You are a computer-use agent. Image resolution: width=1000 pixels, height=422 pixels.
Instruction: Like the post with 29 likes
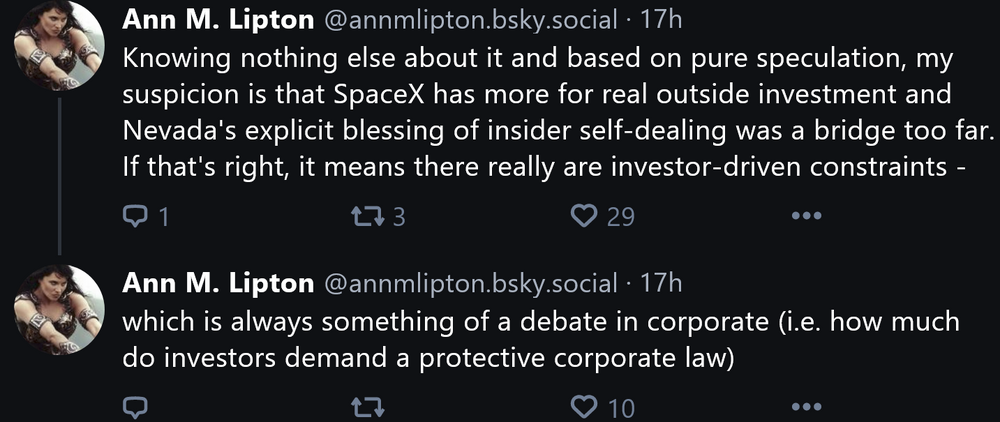click(584, 215)
